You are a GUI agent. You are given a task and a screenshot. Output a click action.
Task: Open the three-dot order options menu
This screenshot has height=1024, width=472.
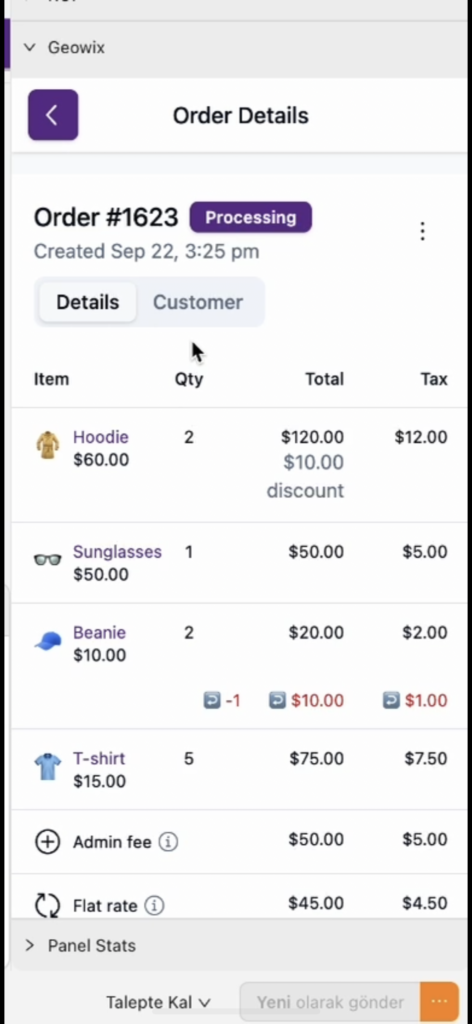[422, 231]
